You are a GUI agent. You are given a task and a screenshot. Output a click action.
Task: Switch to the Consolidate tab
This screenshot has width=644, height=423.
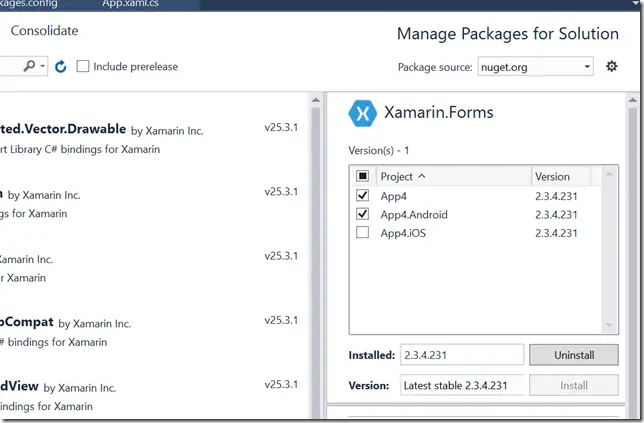click(x=44, y=31)
